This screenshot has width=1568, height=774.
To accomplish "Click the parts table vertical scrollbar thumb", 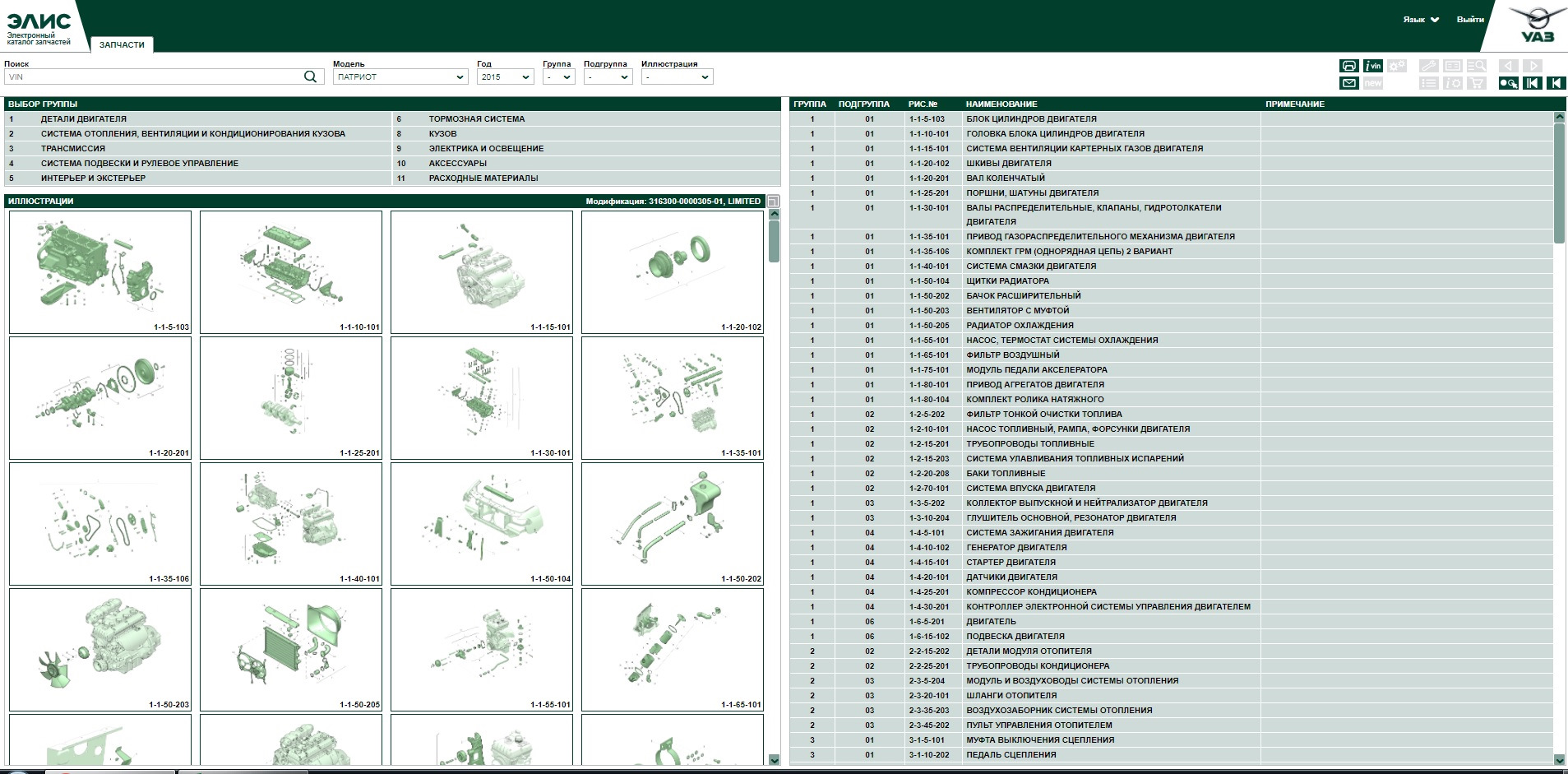I will [x=1559, y=183].
